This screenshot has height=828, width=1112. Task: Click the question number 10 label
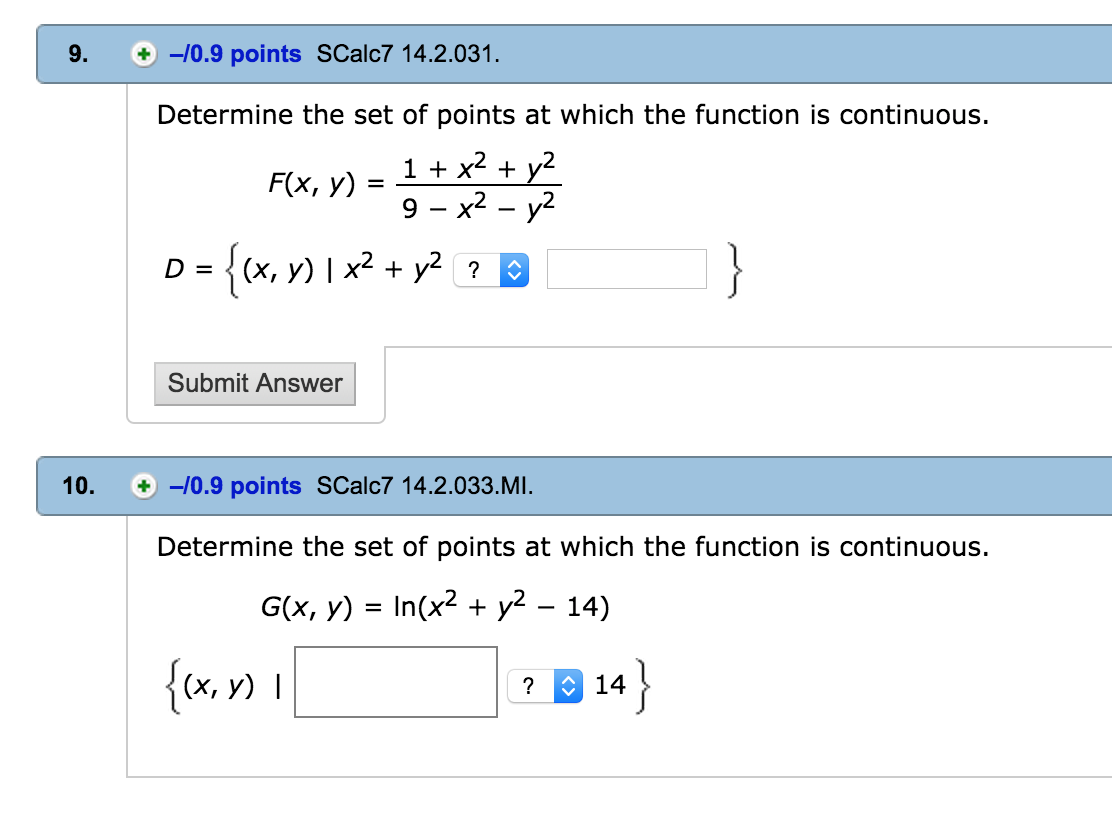tap(78, 486)
